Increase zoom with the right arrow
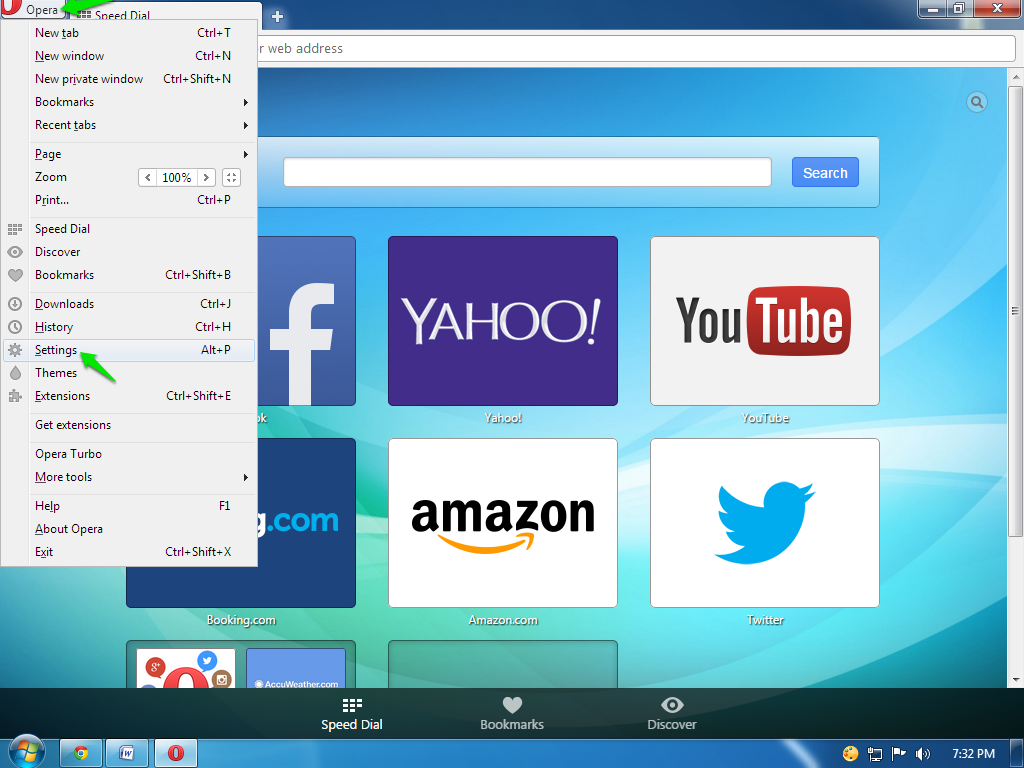Viewport: 1024px width, 768px height. point(206,177)
